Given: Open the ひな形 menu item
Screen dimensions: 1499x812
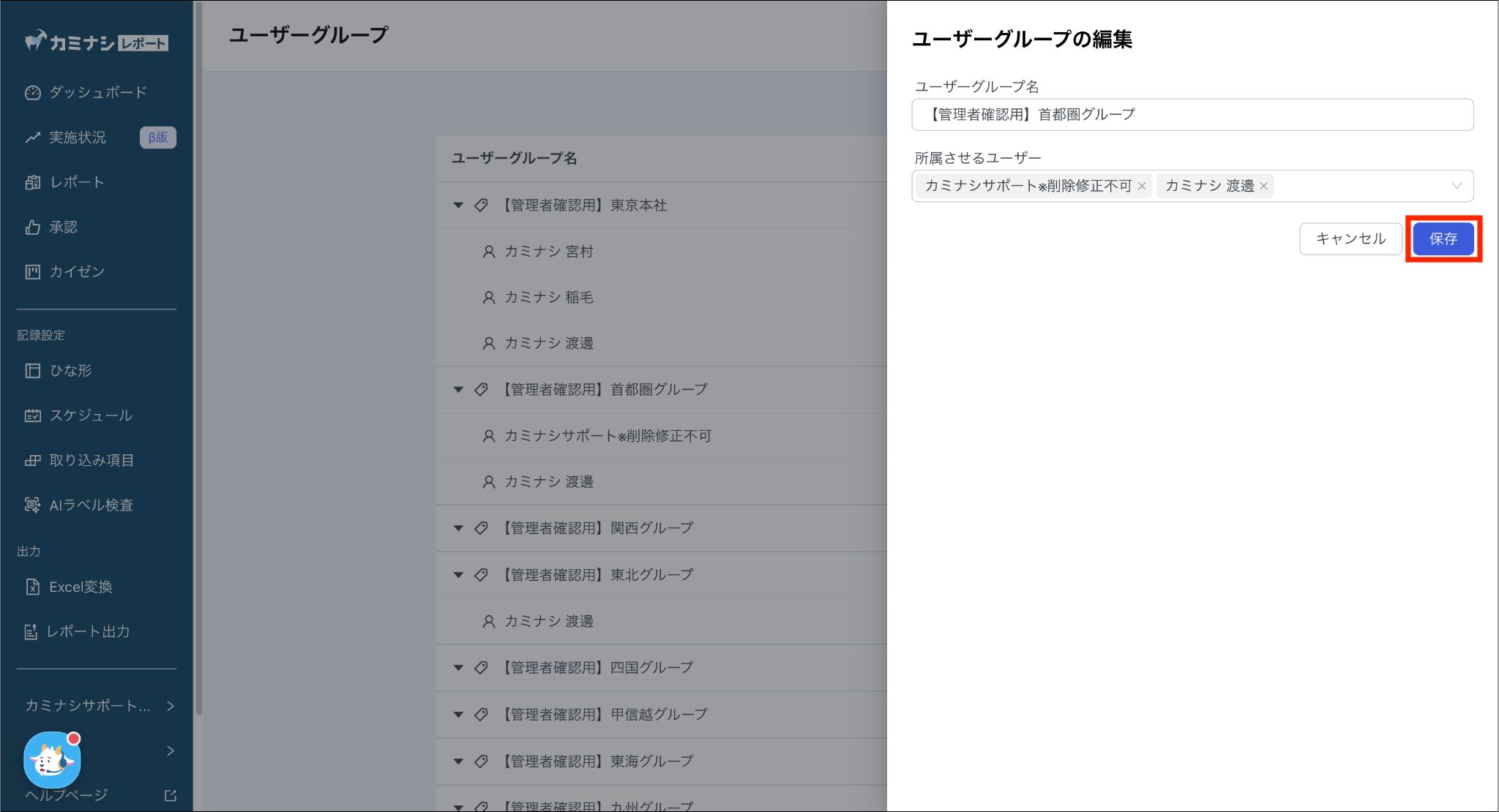Looking at the screenshot, I should (x=70, y=371).
